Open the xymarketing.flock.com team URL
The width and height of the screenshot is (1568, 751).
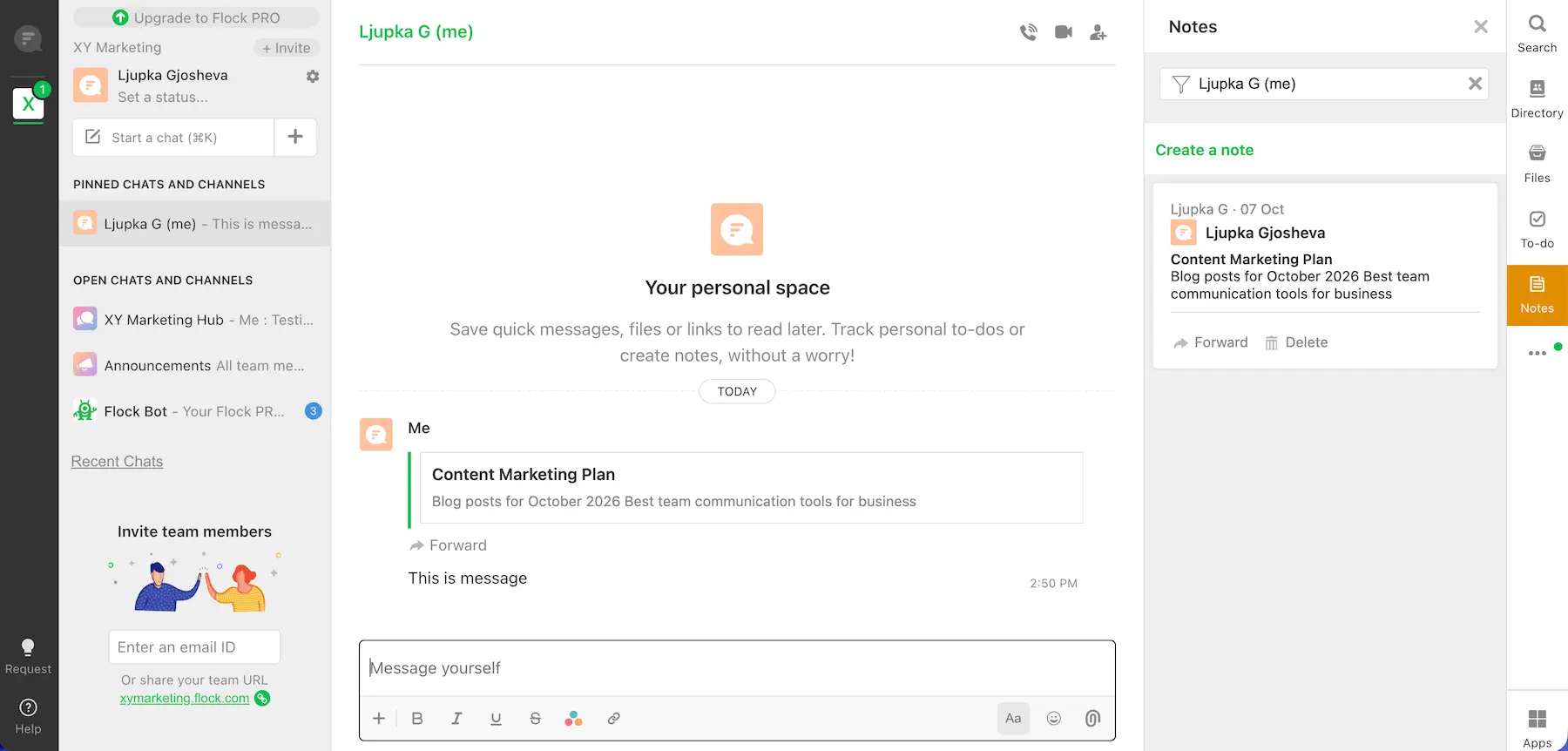click(x=185, y=698)
